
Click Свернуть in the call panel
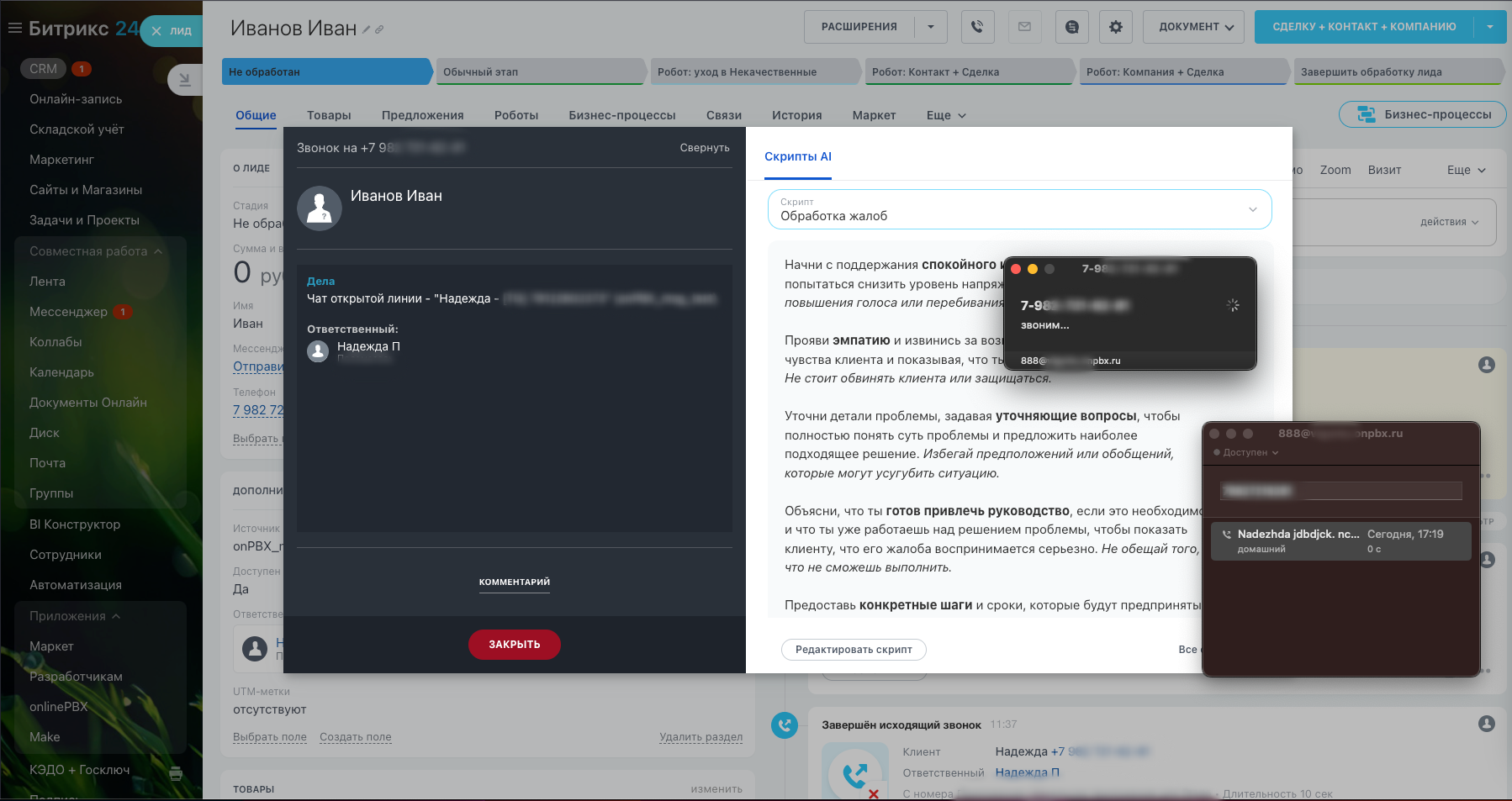(705, 148)
